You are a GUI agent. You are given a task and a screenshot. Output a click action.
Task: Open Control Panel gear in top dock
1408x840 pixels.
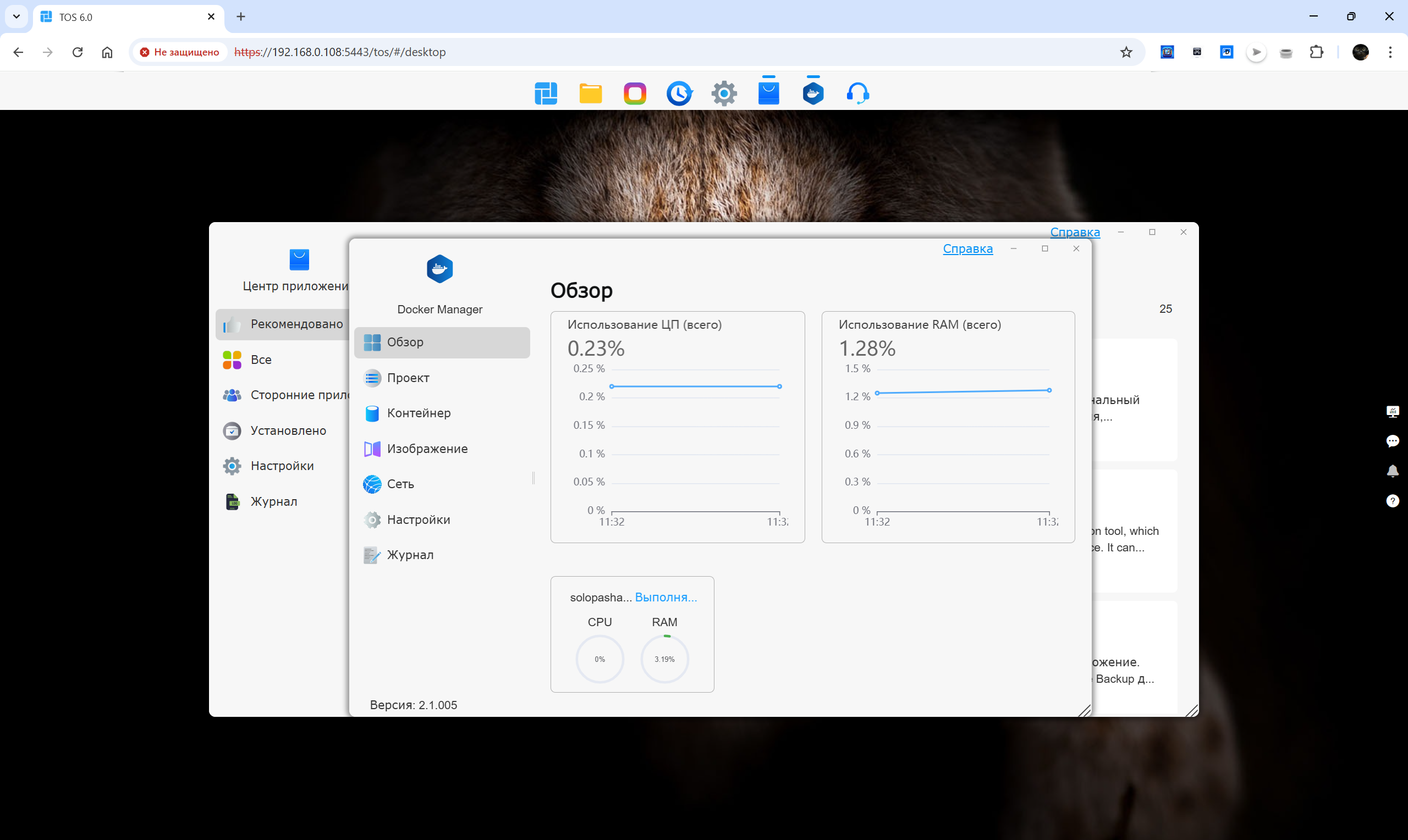click(x=724, y=93)
